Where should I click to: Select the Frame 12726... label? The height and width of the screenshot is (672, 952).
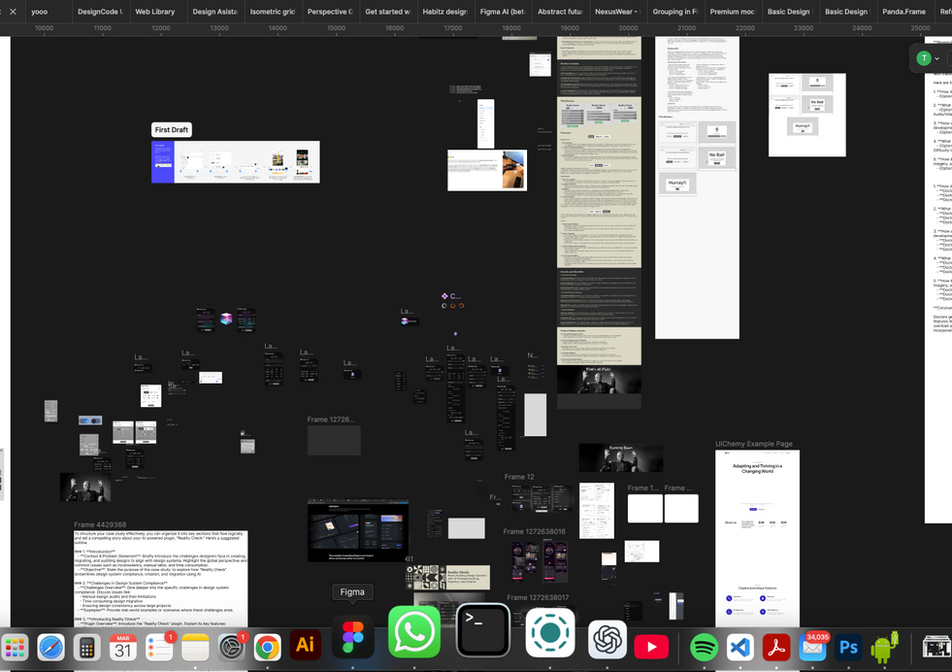click(331, 419)
